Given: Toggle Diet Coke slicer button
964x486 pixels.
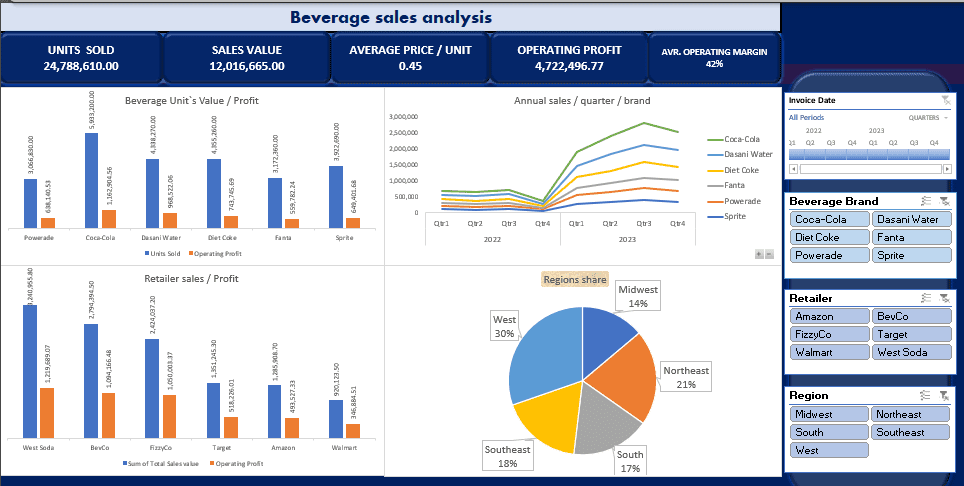Looking at the screenshot, I should (829, 237).
